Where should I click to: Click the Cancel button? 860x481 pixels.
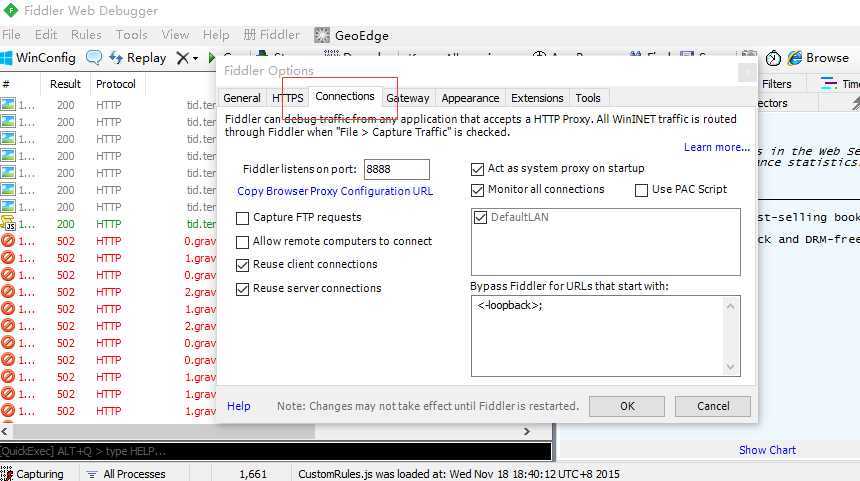pyautogui.click(x=712, y=406)
